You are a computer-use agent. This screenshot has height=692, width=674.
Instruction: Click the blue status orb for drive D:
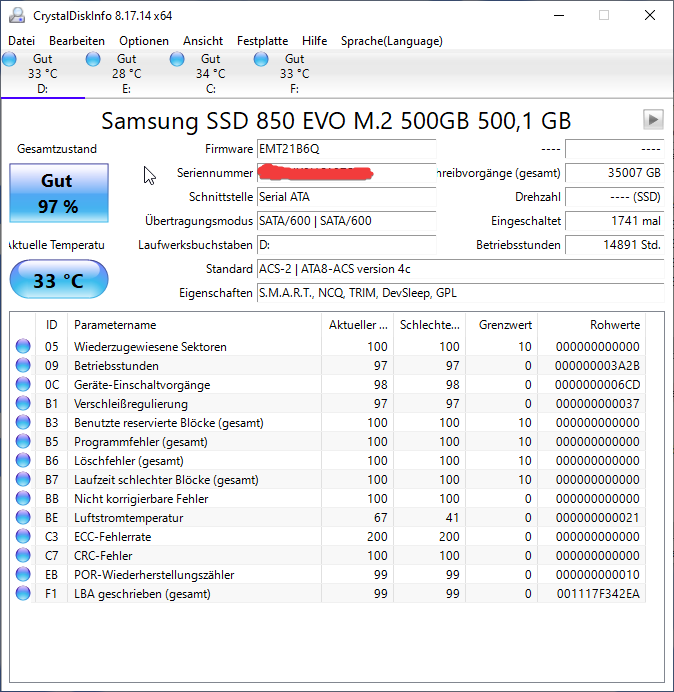click(9, 59)
